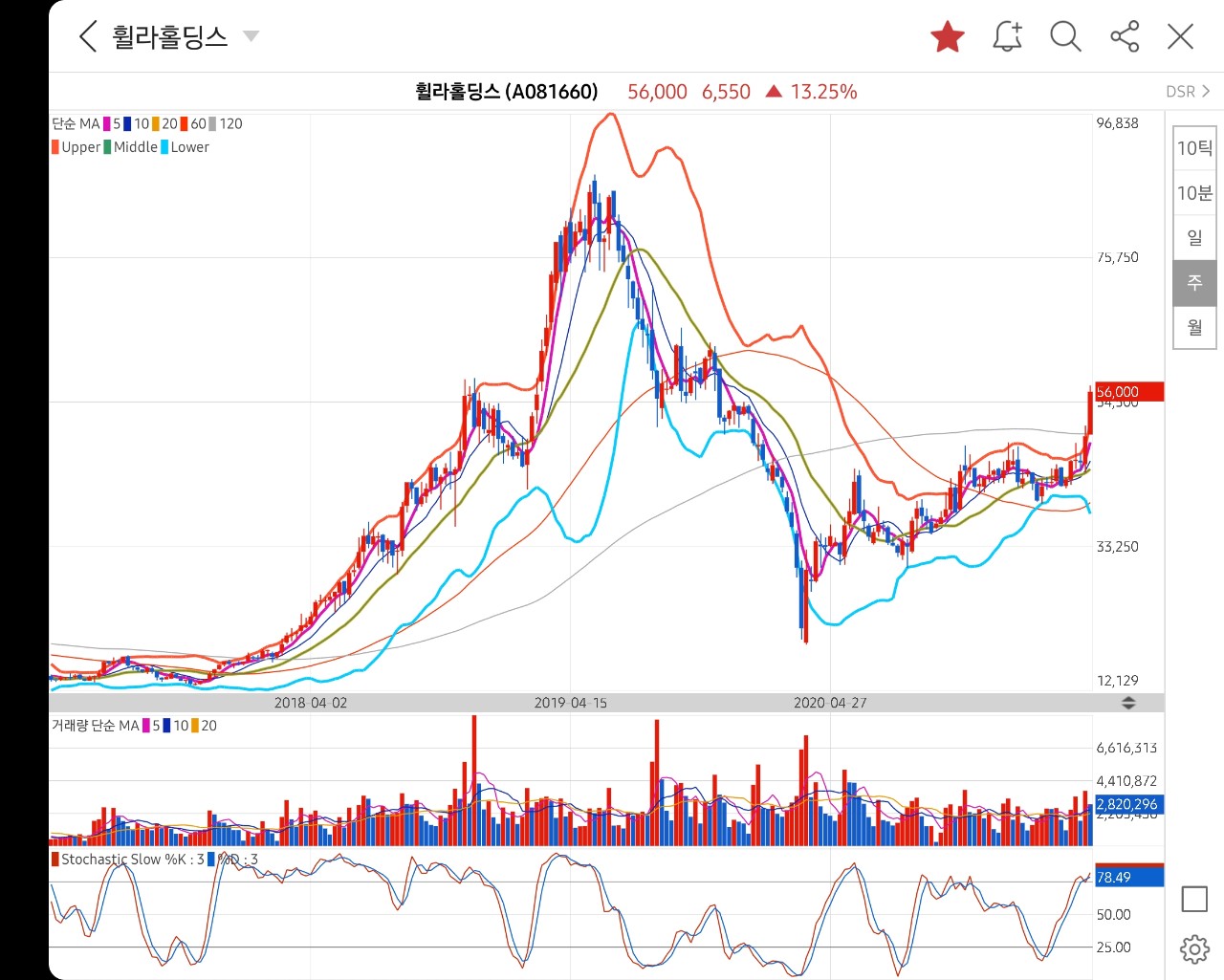Click the stock title 휠라홀딩스 (A081660)
The height and width of the screenshot is (980, 1224).
coord(506,92)
